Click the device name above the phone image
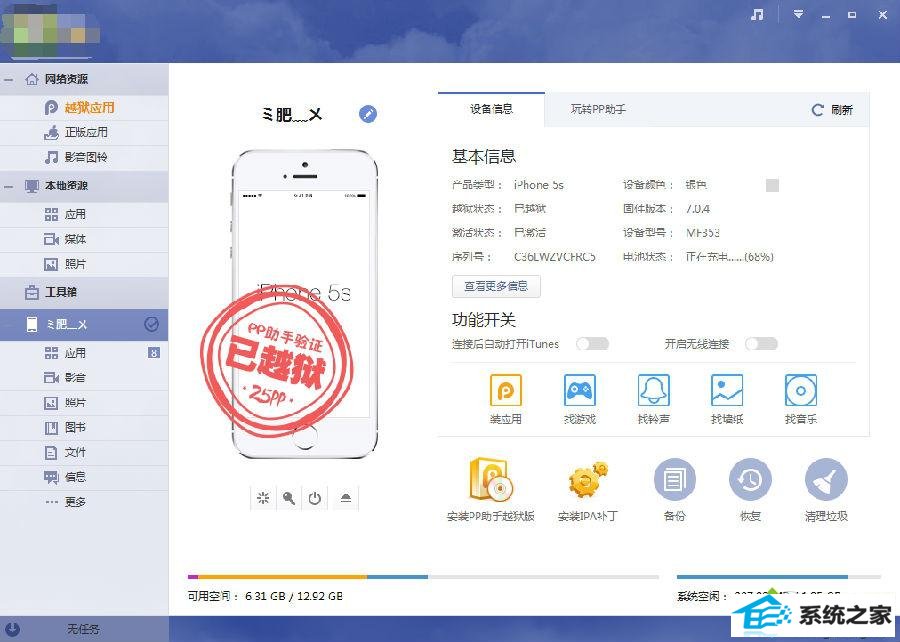 coord(292,115)
